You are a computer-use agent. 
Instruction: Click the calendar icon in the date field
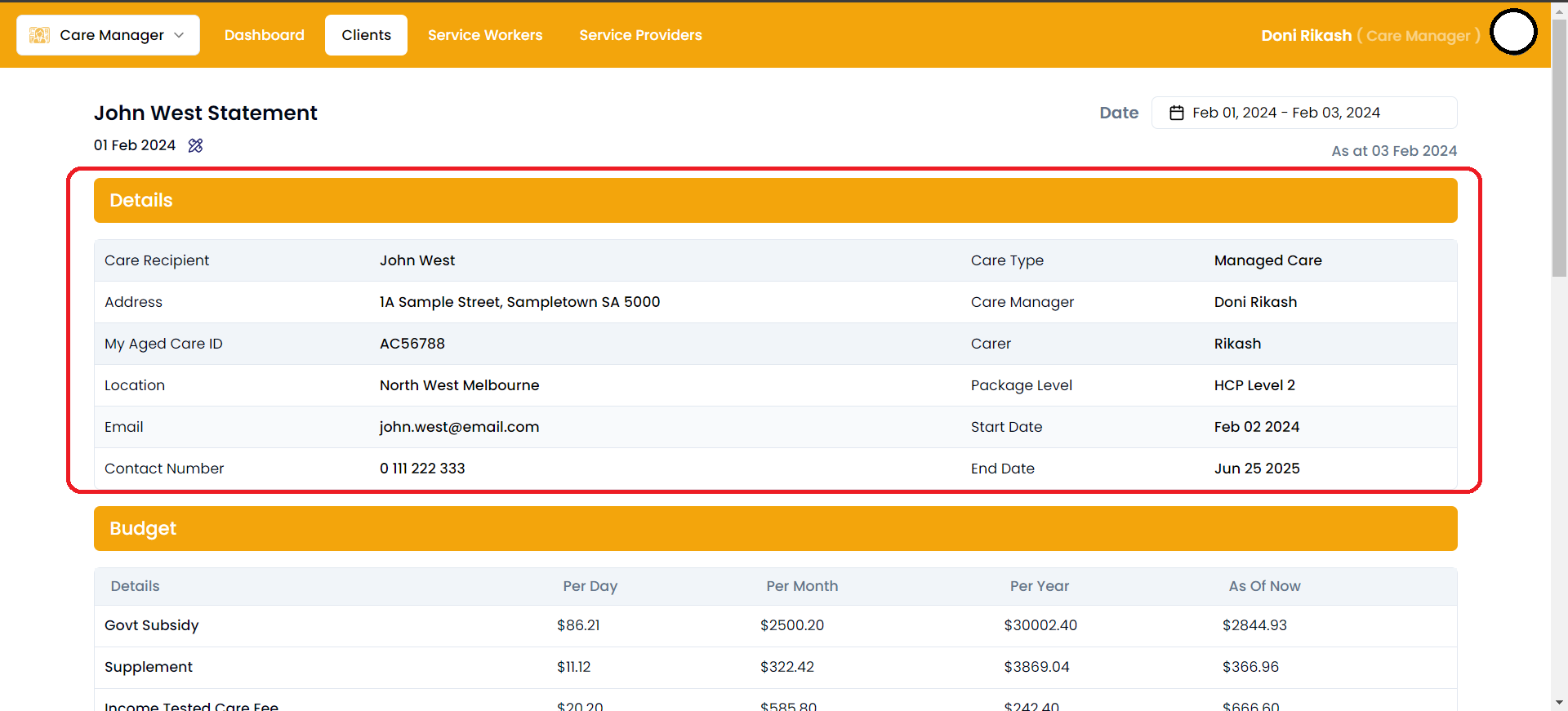point(1176,113)
